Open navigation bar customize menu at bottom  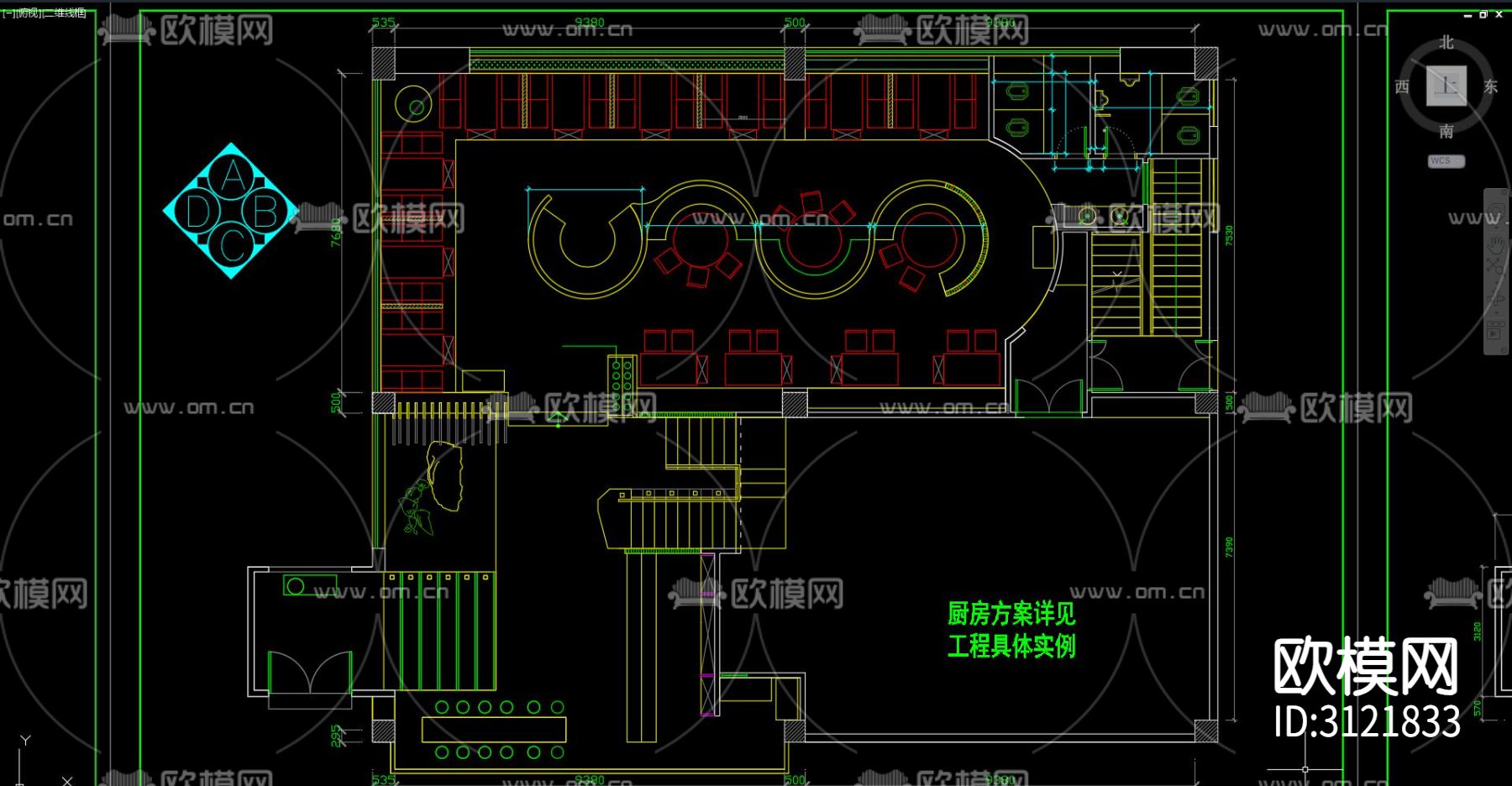coord(1504,350)
